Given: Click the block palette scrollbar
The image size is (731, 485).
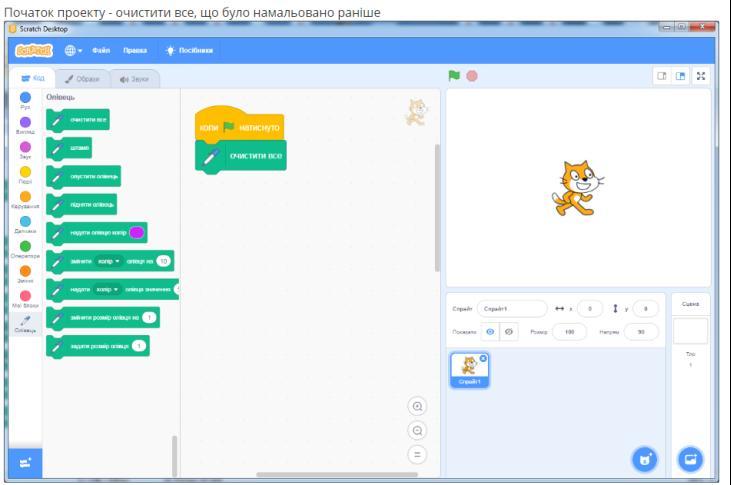Looking at the screenshot, I should click(174, 456).
